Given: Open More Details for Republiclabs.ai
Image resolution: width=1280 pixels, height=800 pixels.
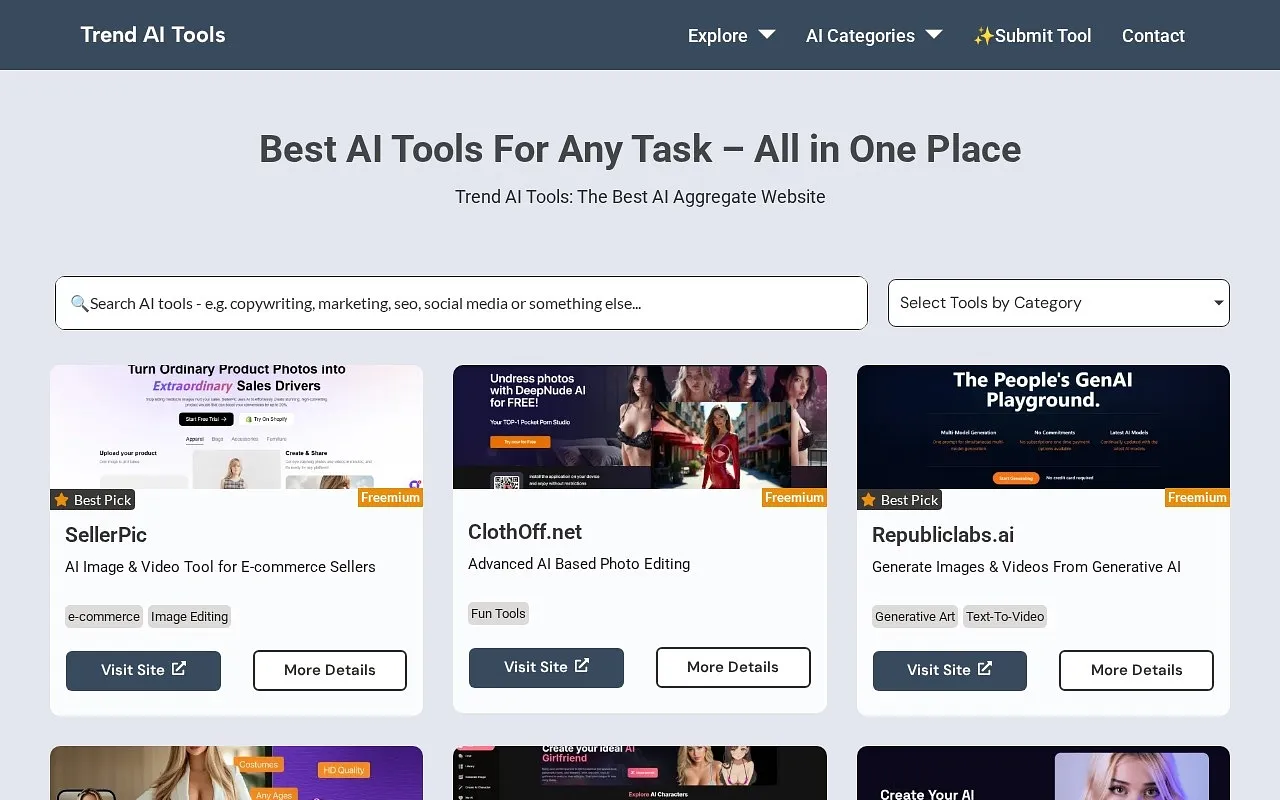Looking at the screenshot, I should pos(1136,670).
